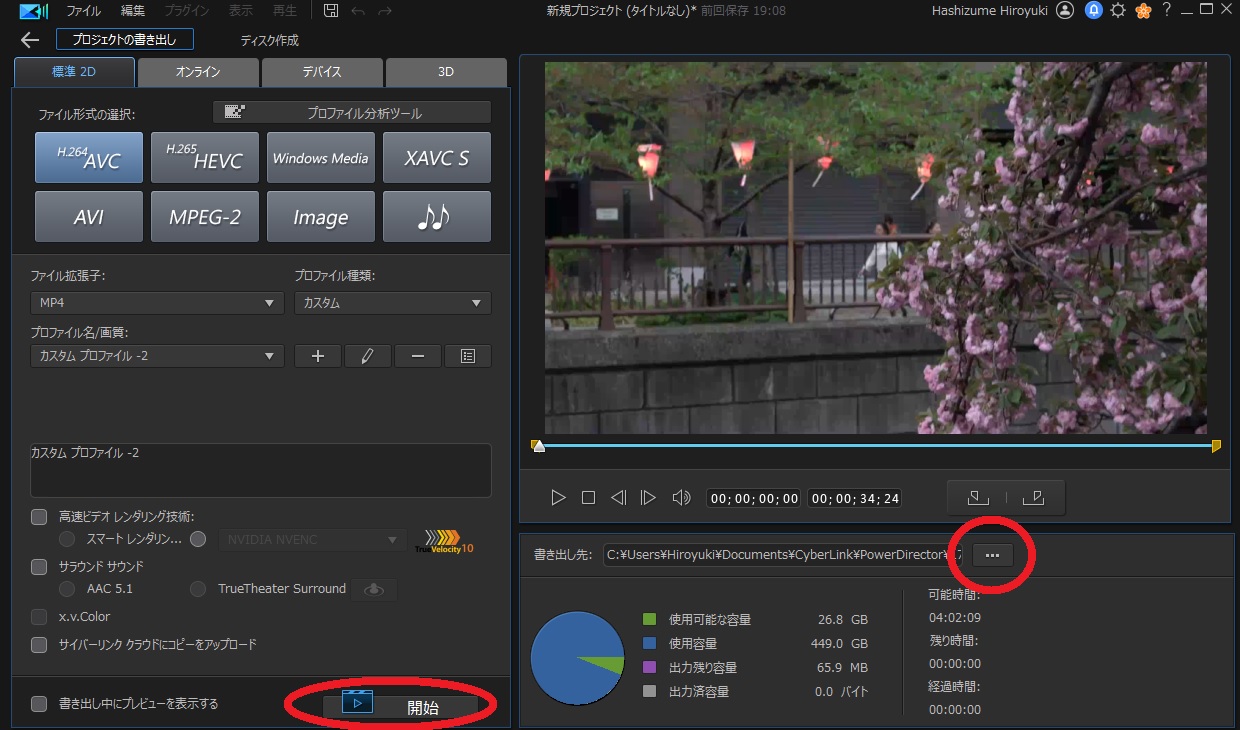Open the 編集 menu
Viewport: 1240px width, 730px height.
click(132, 11)
